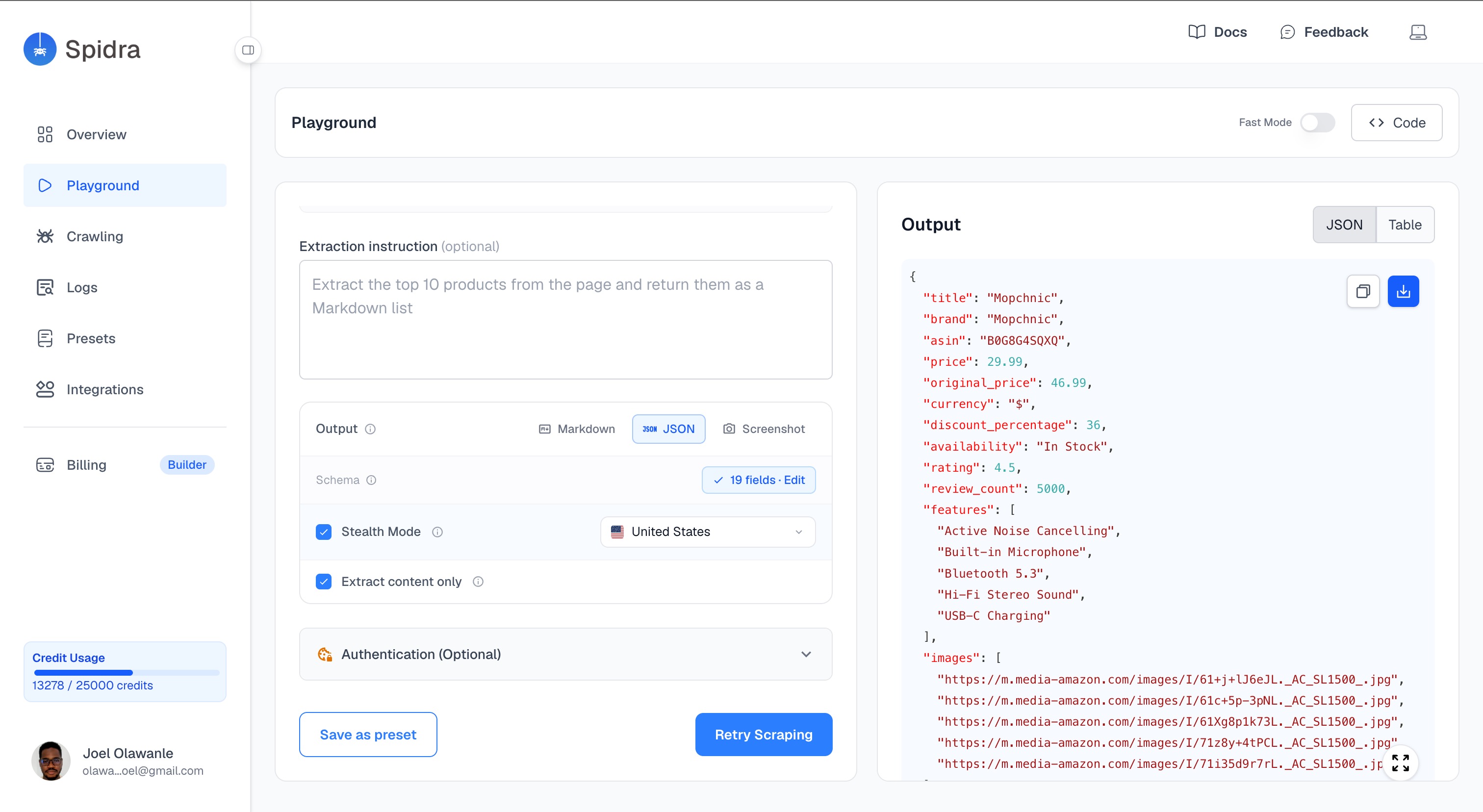Click the 13278 / 25000 credits text
The image size is (1483, 812).
point(93,685)
